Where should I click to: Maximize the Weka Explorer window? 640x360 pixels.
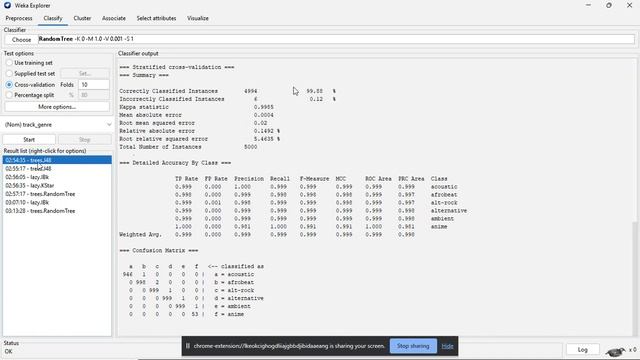(x=609, y=5)
